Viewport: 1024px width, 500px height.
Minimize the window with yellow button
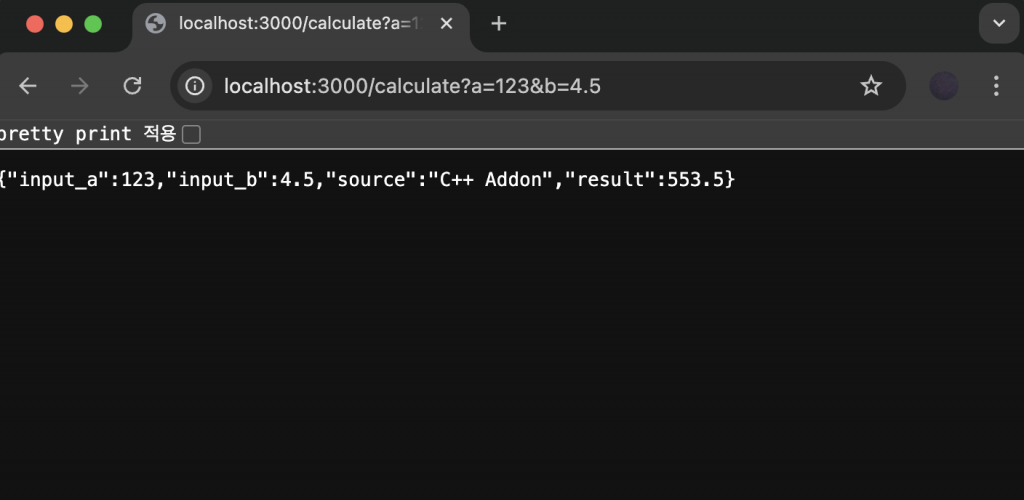pyautogui.click(x=64, y=24)
